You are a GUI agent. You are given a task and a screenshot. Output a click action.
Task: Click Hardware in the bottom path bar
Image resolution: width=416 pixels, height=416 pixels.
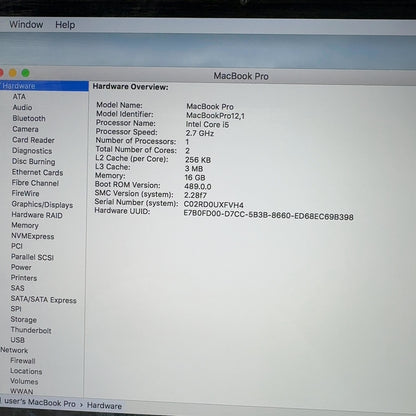pyautogui.click(x=104, y=406)
